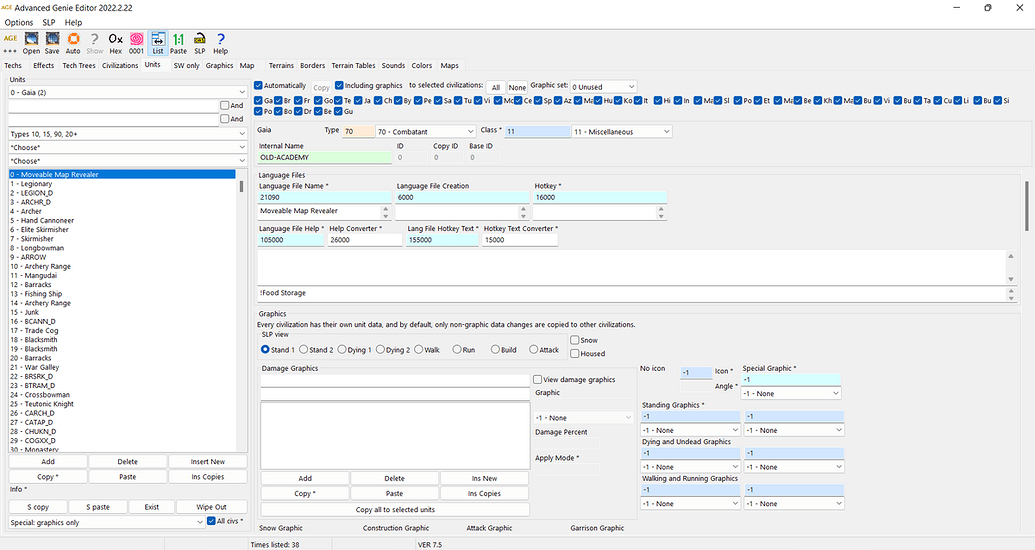Click the Save toolbar icon

coord(52,41)
